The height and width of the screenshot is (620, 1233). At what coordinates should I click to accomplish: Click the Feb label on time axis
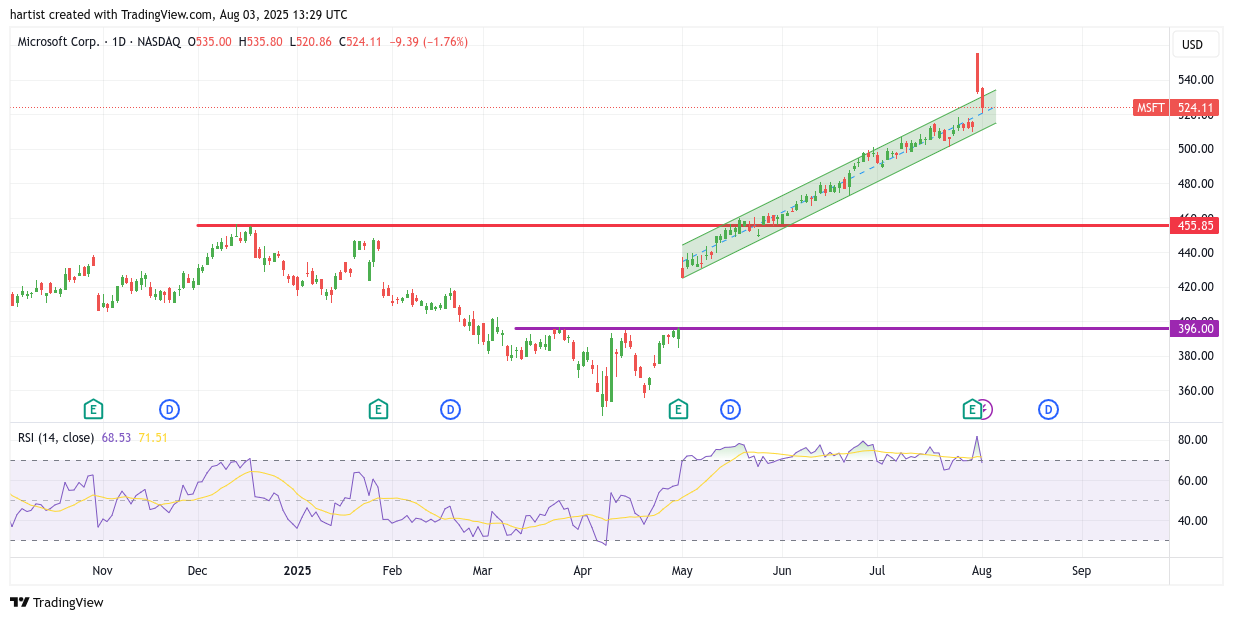tap(392, 571)
